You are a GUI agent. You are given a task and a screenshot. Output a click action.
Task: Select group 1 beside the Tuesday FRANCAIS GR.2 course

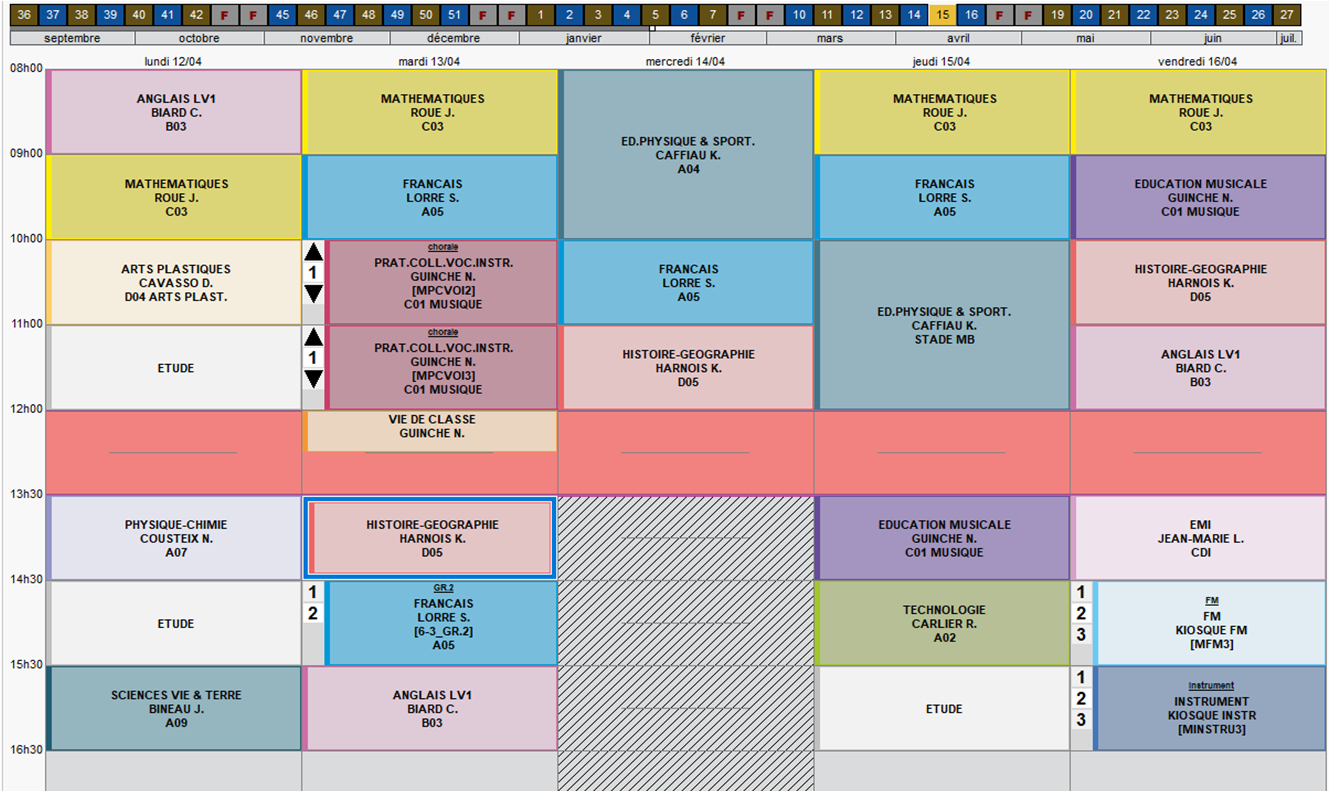[313, 592]
